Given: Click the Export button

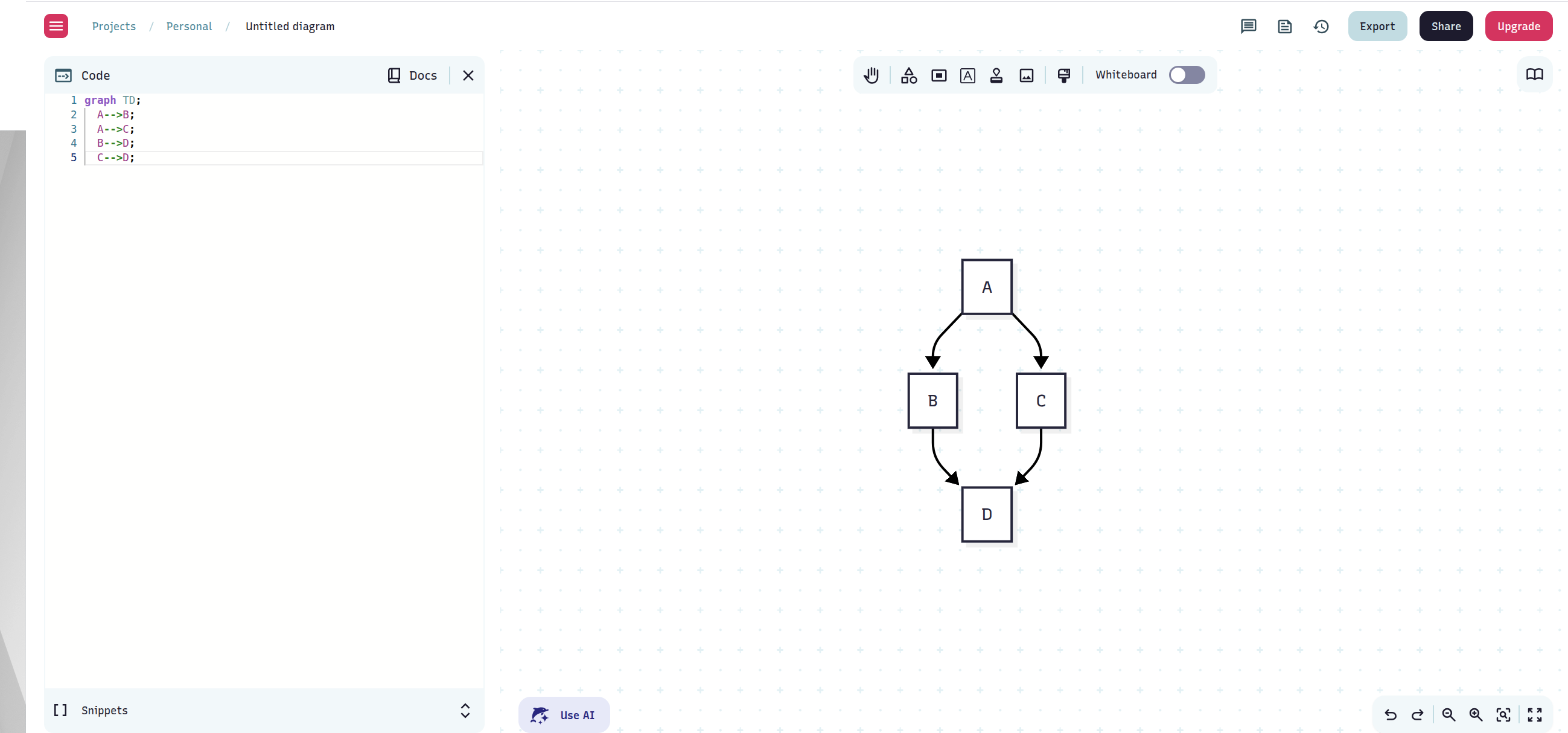Looking at the screenshot, I should click(1377, 26).
